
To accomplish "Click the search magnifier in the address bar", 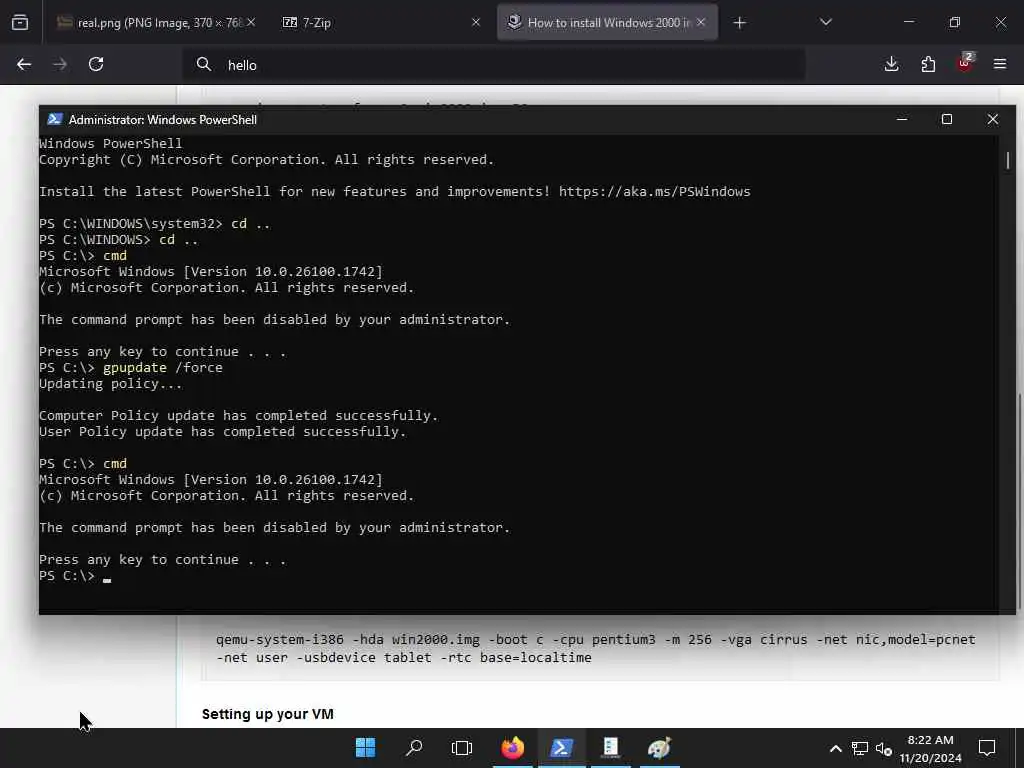I will click(204, 64).
